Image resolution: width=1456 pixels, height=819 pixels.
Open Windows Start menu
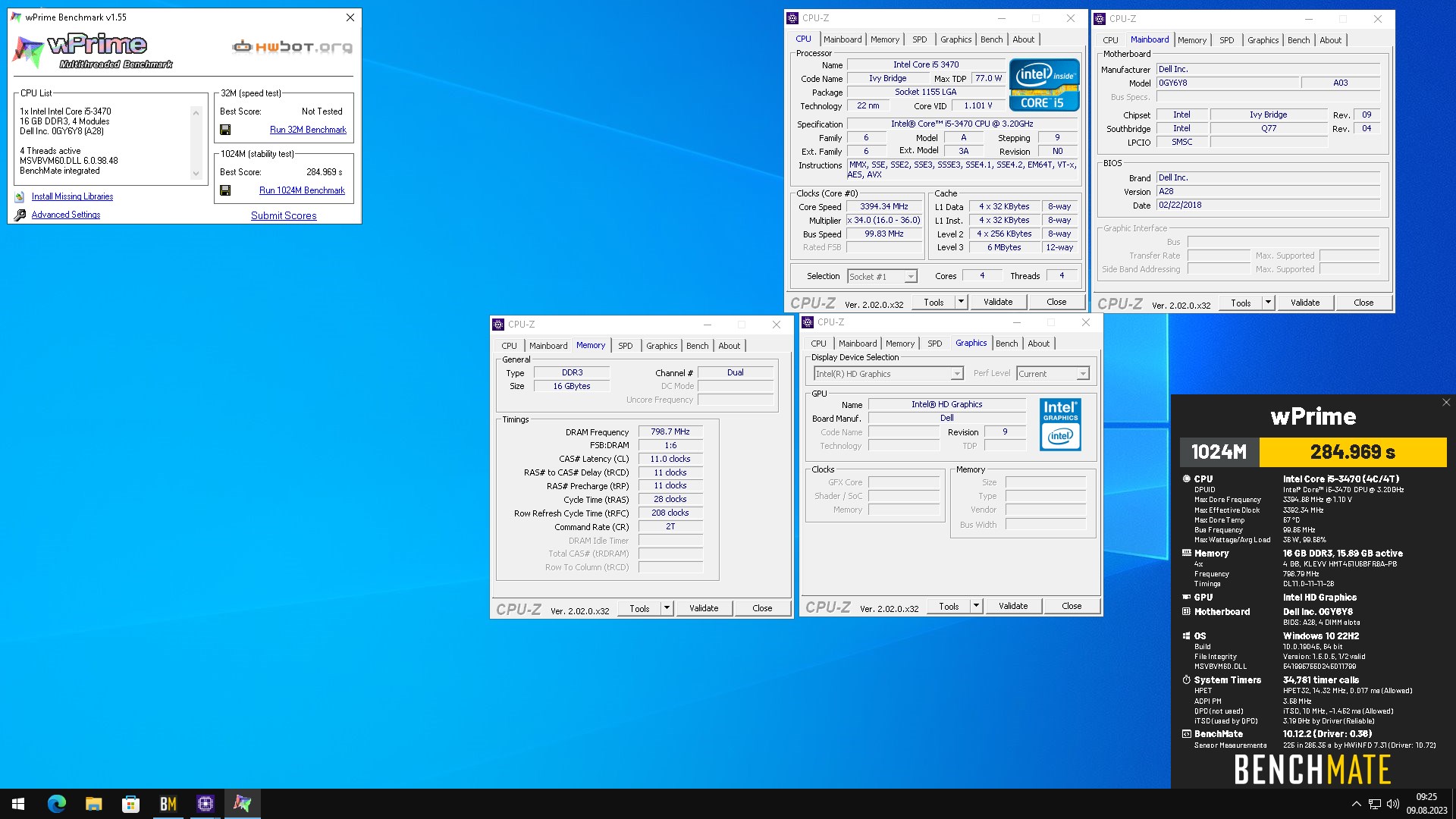click(18, 804)
